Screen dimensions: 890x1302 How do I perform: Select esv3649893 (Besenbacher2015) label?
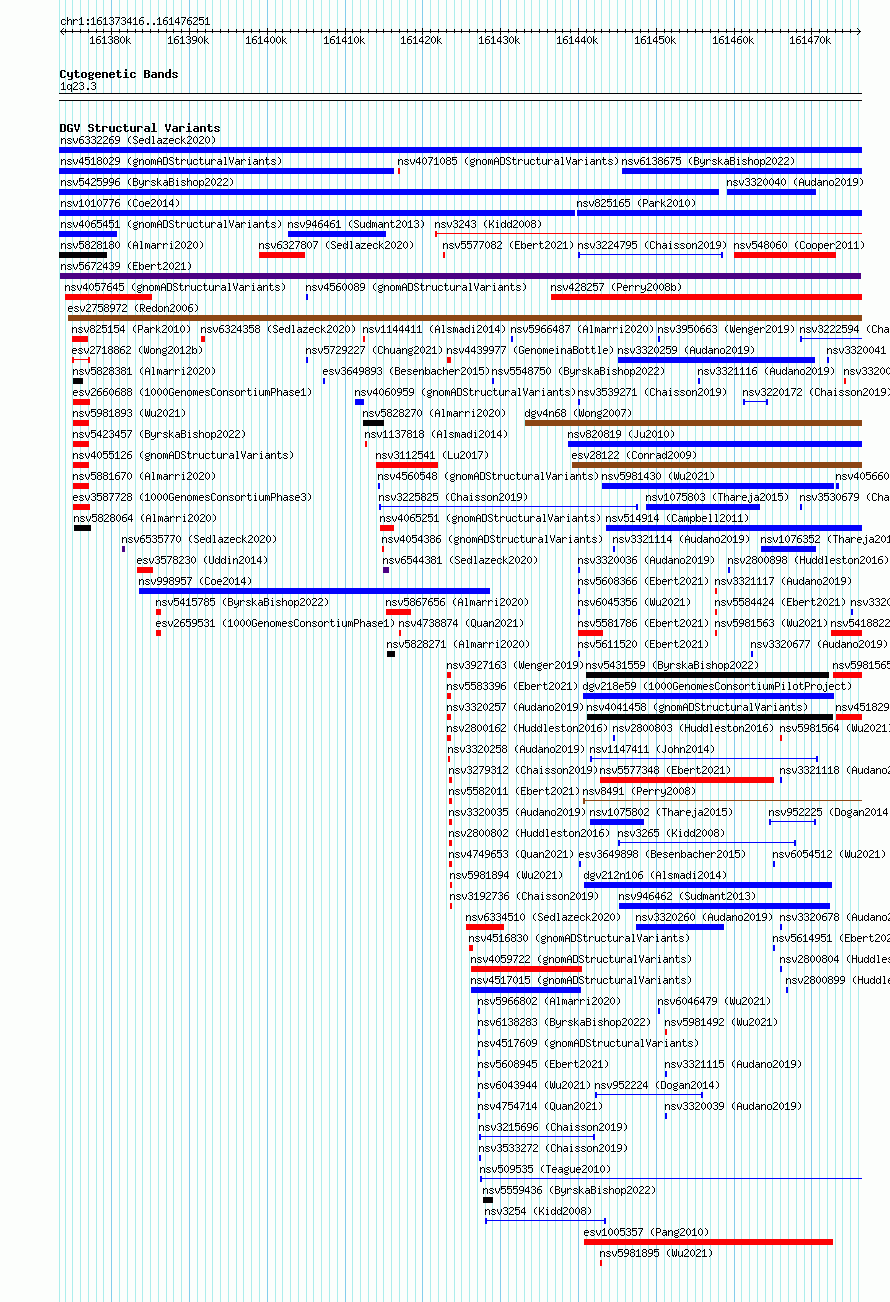tap(405, 371)
